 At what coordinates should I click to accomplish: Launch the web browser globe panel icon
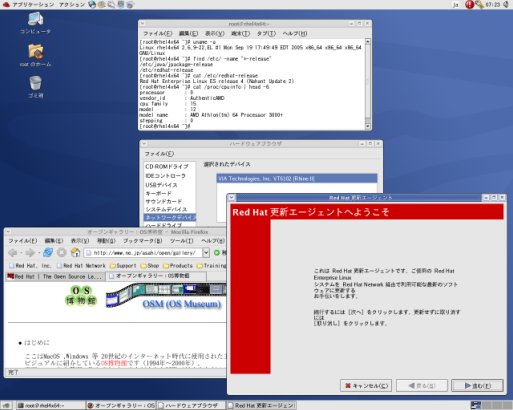click(92, 4)
